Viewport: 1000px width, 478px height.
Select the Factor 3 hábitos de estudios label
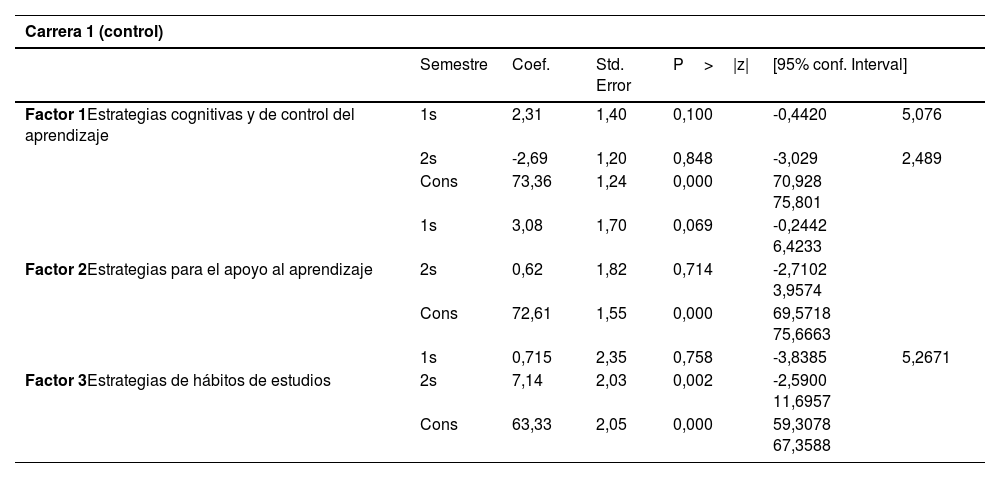click(x=178, y=380)
